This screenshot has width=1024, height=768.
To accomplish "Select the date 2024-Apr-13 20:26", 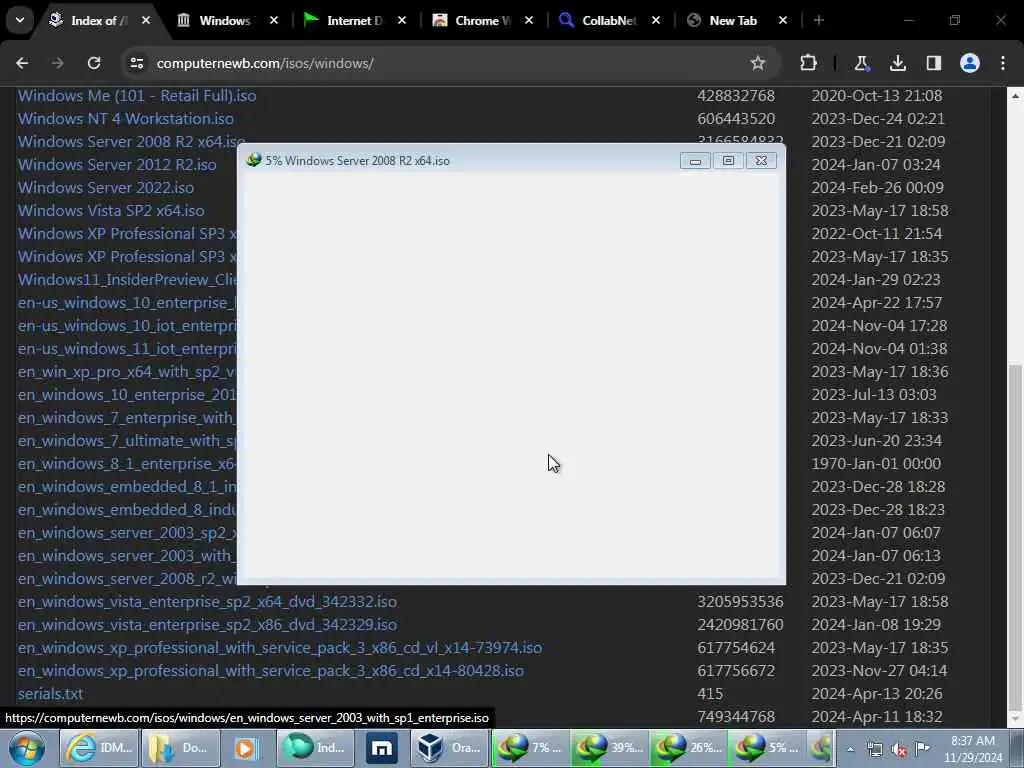I will [x=876, y=694].
